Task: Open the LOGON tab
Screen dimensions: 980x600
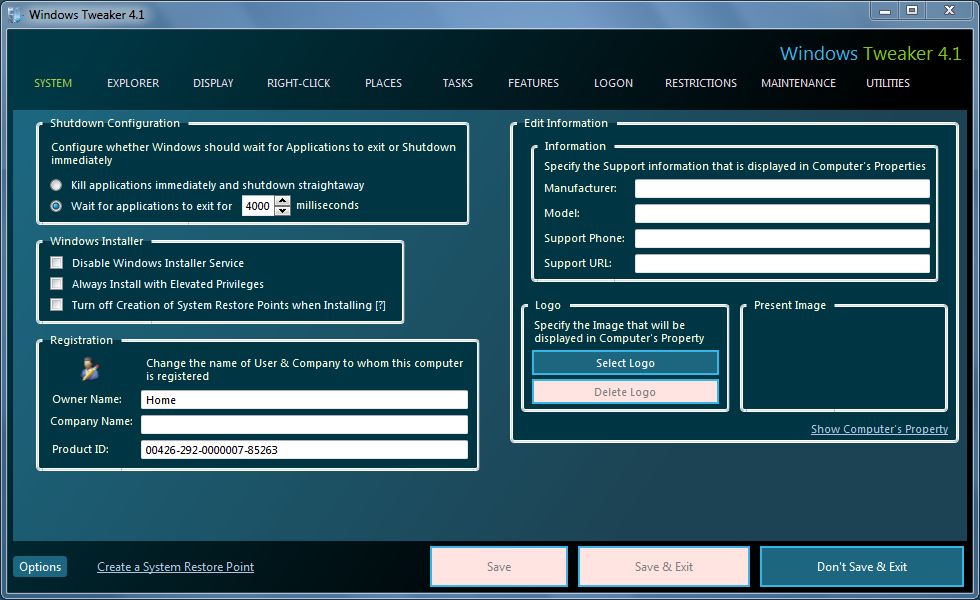Action: 613,83
